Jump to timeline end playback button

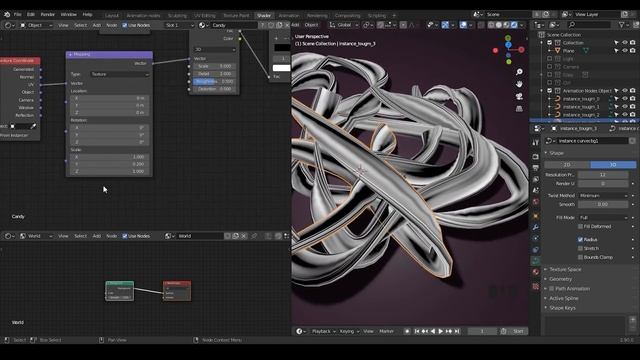pyautogui.click(x=457, y=331)
